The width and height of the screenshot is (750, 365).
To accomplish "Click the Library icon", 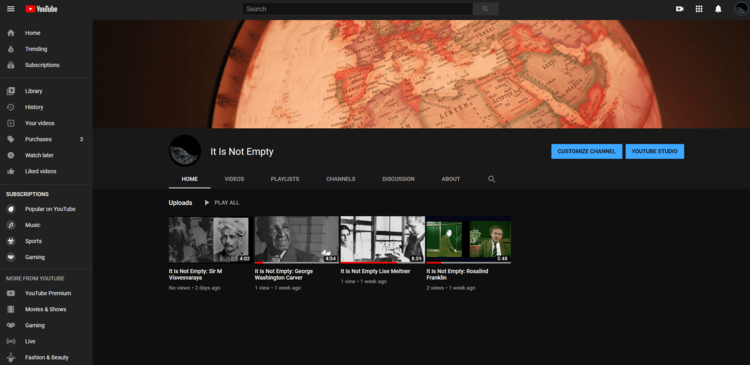I will click(x=11, y=91).
